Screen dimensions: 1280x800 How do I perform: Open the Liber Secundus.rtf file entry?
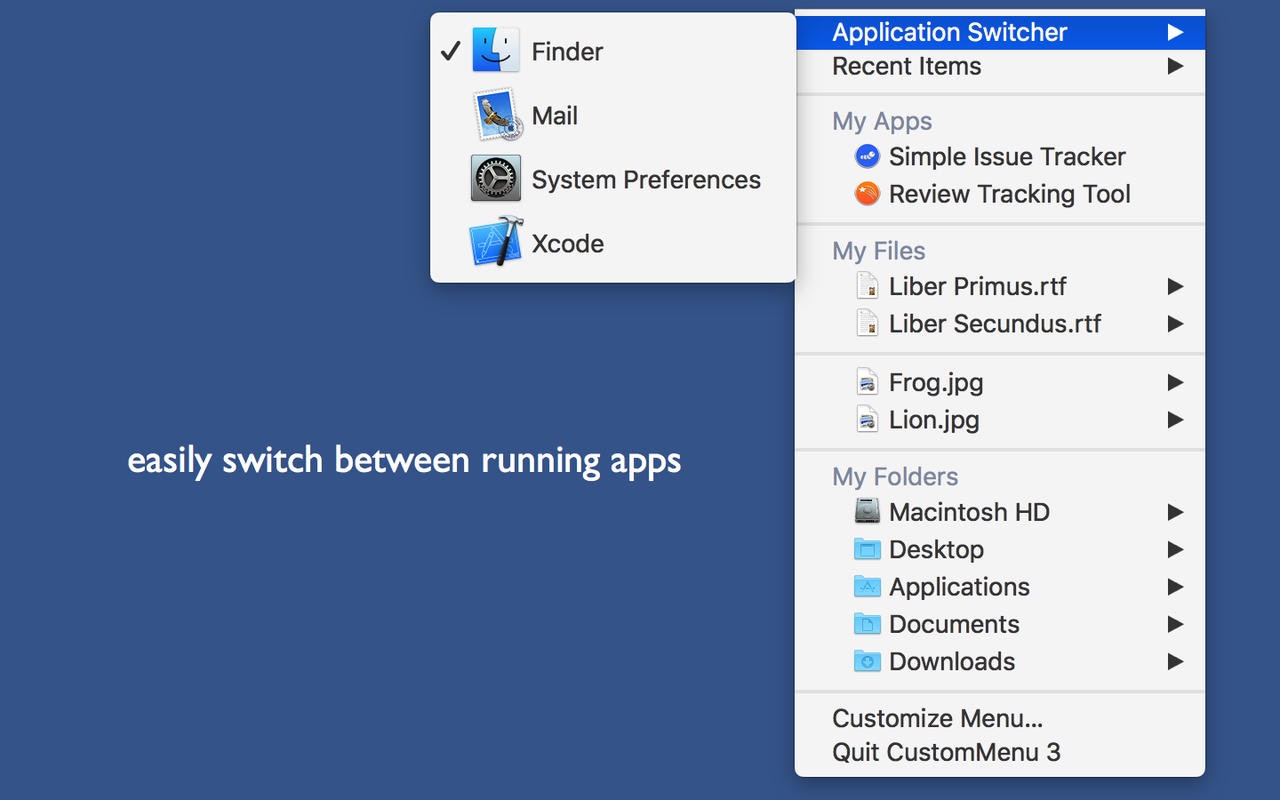1000,323
